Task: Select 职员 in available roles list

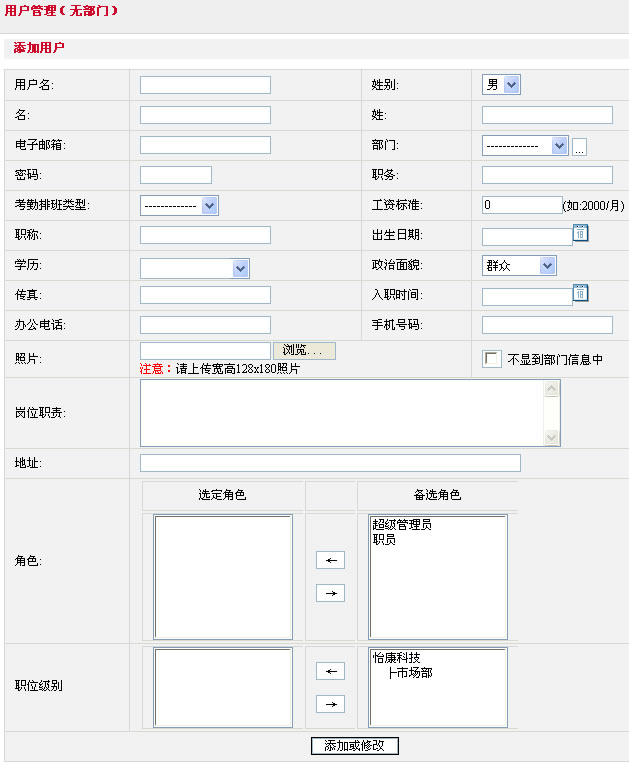Action: point(384,540)
